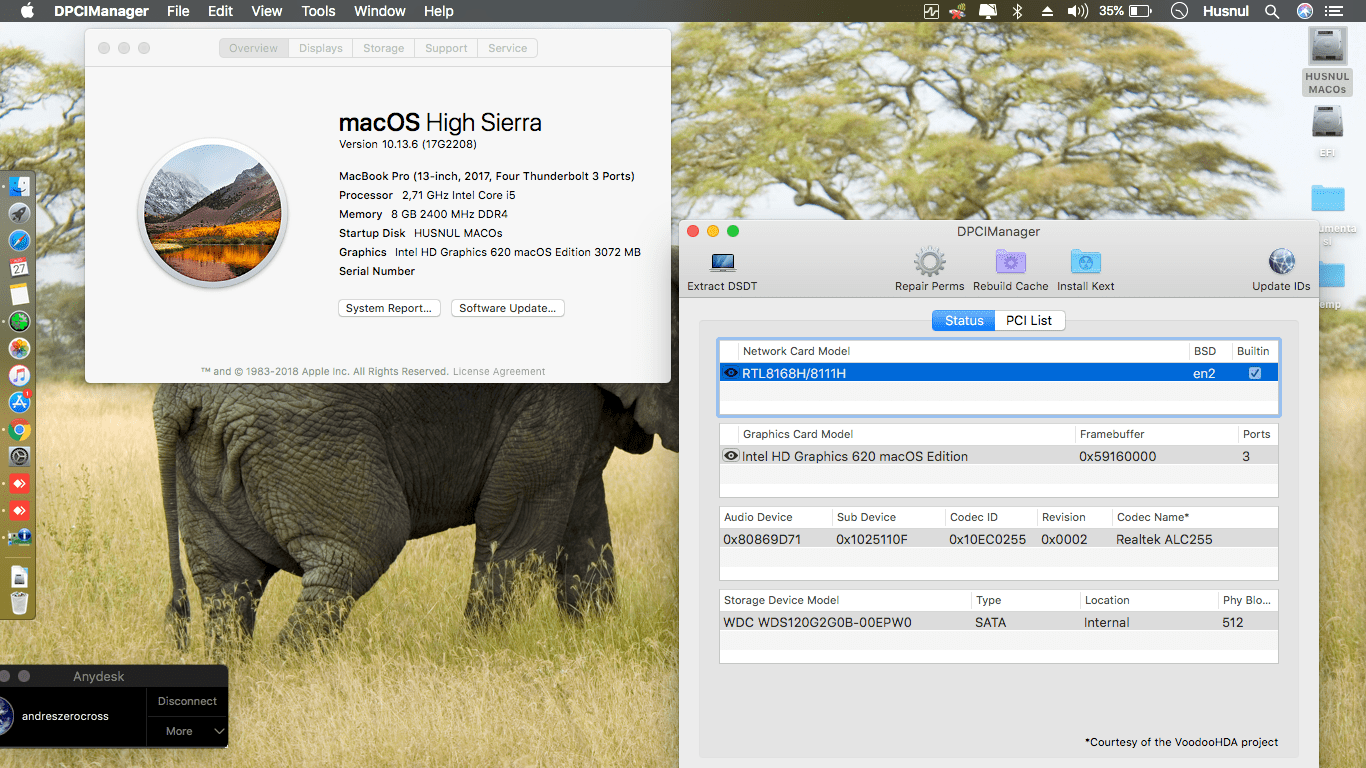
Task: Select the WDC WDS120G2G0B-00EPW0 storage row
Action: pyautogui.click(x=998, y=622)
